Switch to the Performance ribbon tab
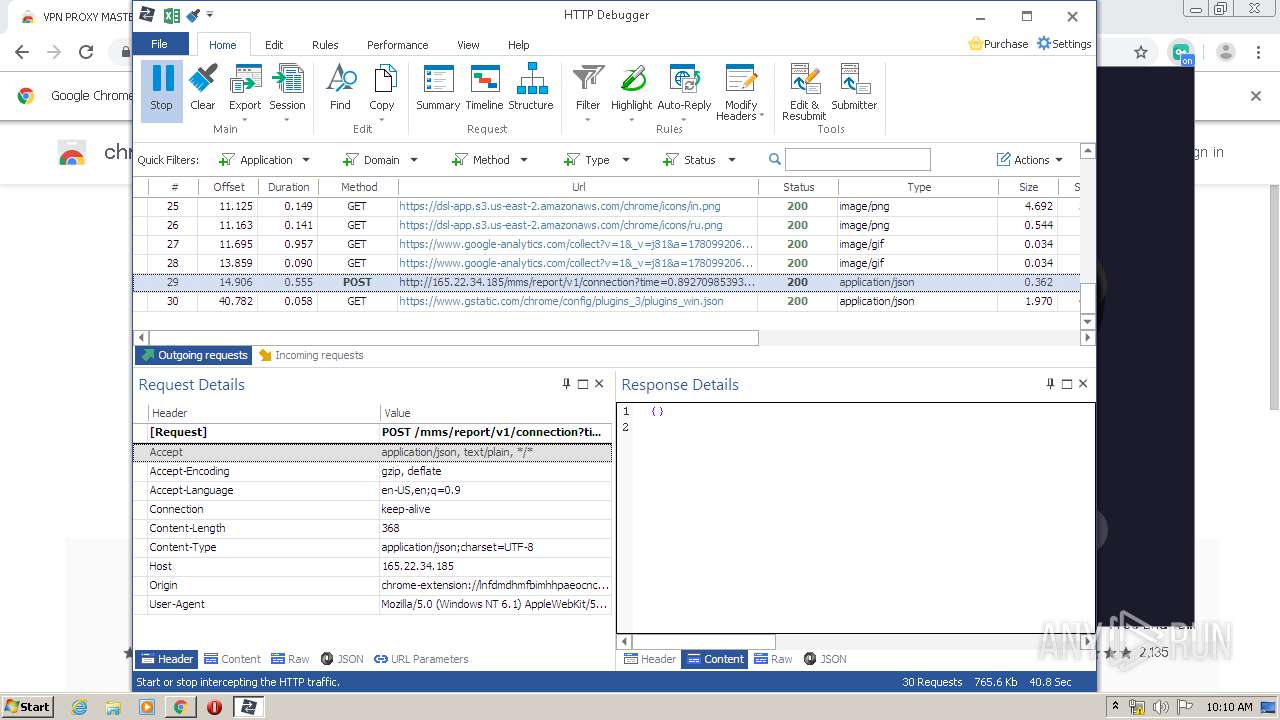Image resolution: width=1280 pixels, height=720 pixels. pyautogui.click(x=397, y=45)
